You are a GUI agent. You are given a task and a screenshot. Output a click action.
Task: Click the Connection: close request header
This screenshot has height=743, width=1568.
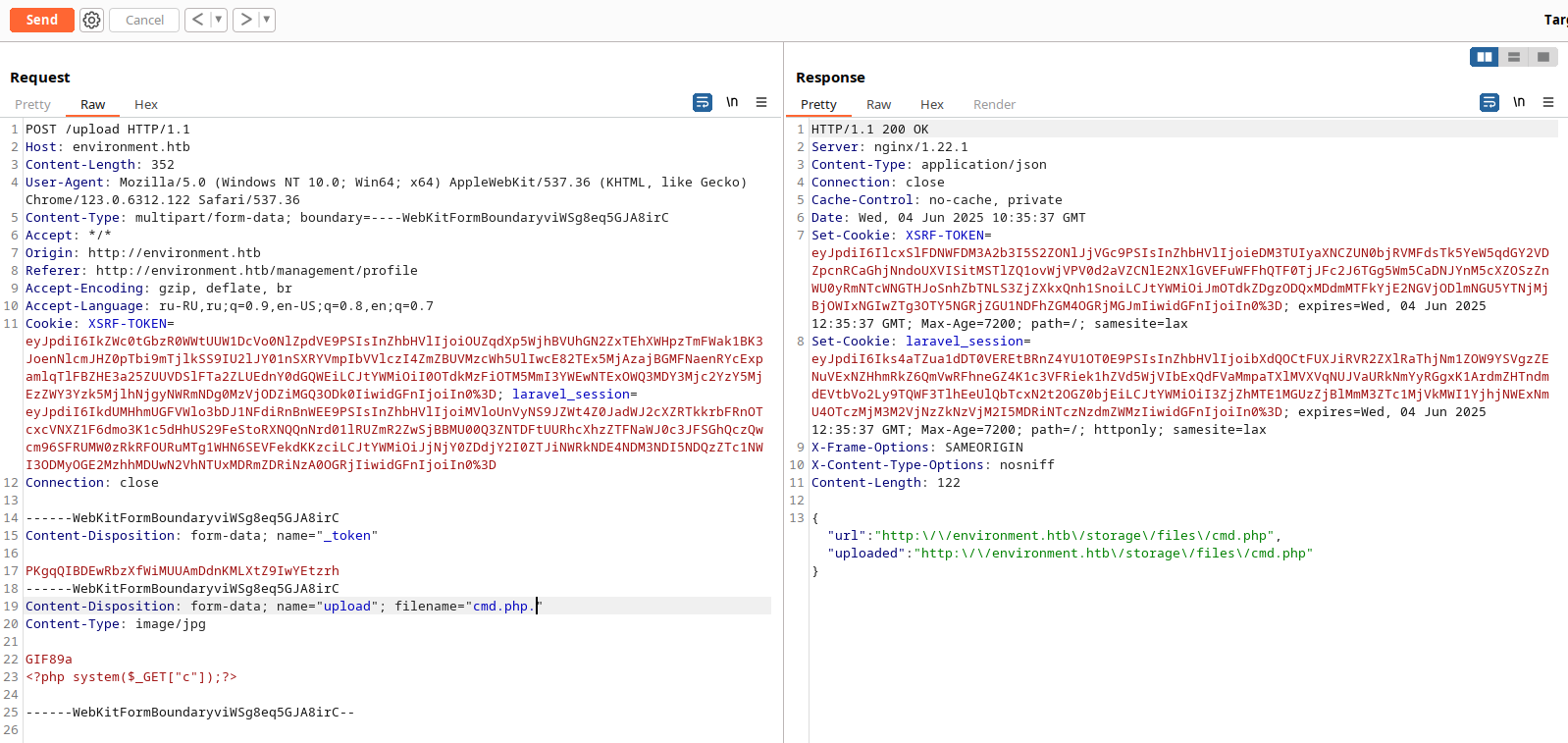tap(92, 483)
